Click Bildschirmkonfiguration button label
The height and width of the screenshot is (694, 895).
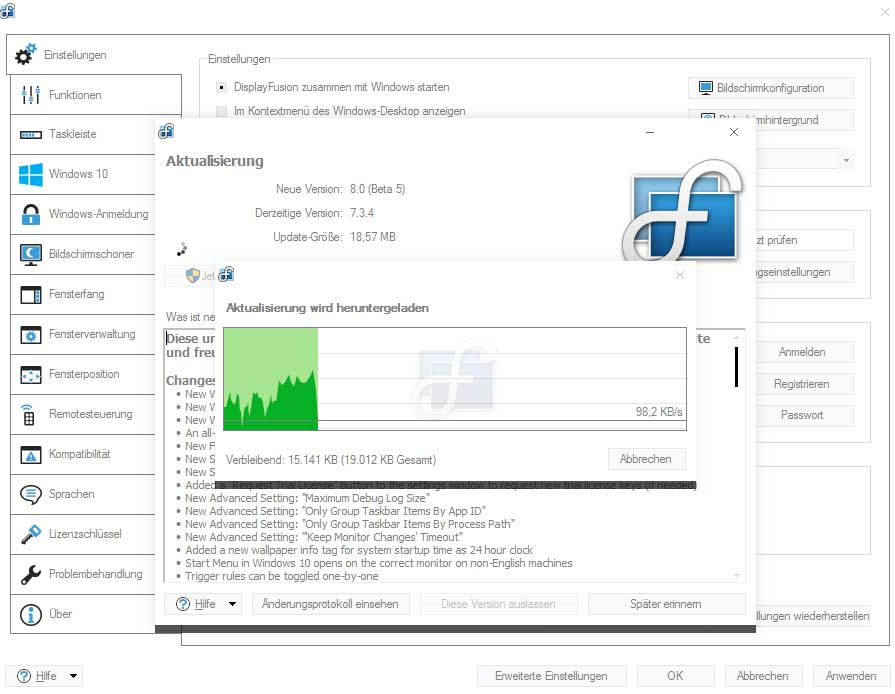coord(771,88)
